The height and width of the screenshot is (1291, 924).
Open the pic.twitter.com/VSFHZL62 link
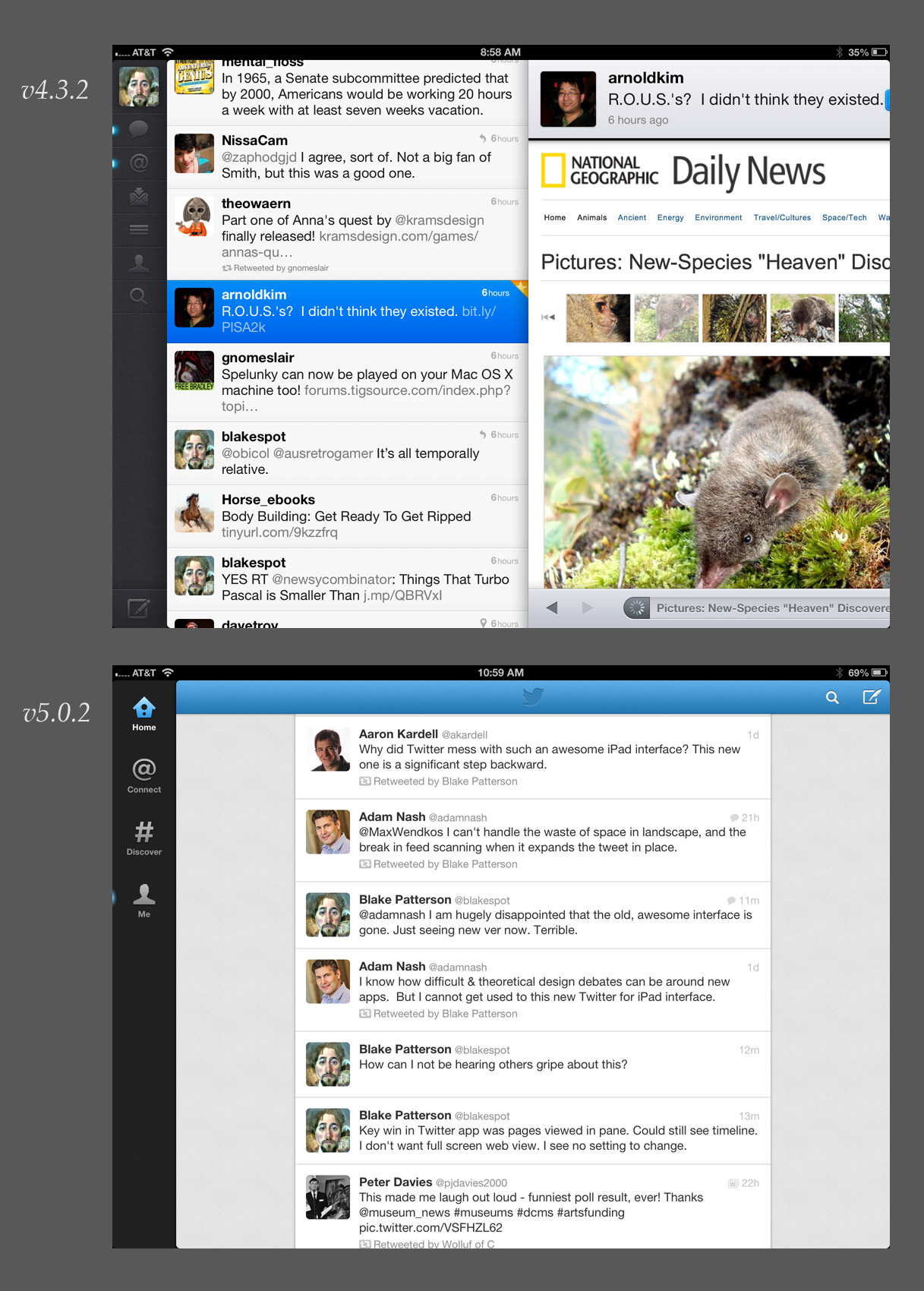(430, 1228)
